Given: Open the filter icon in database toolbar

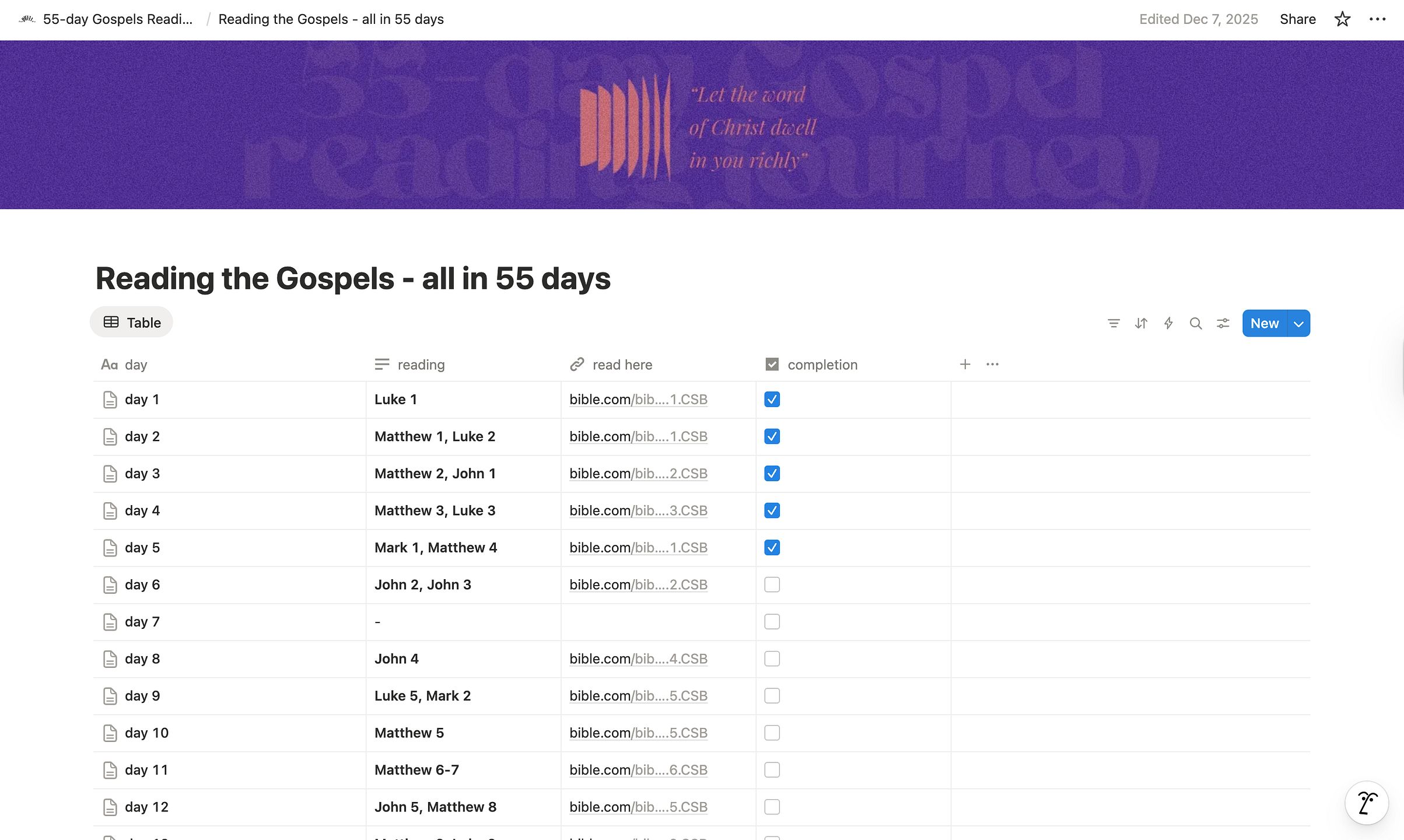Looking at the screenshot, I should [x=1114, y=323].
